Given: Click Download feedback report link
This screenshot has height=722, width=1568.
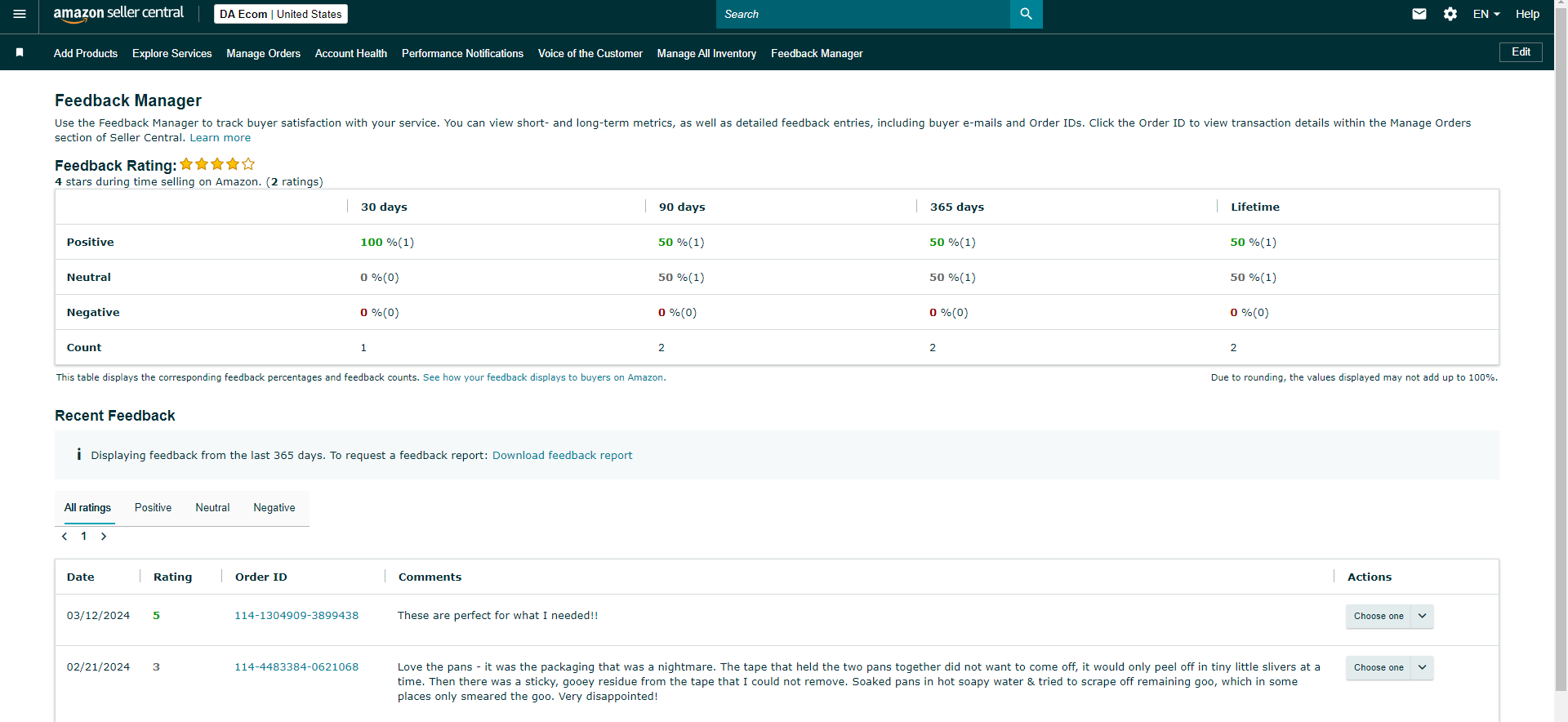Looking at the screenshot, I should [562, 455].
